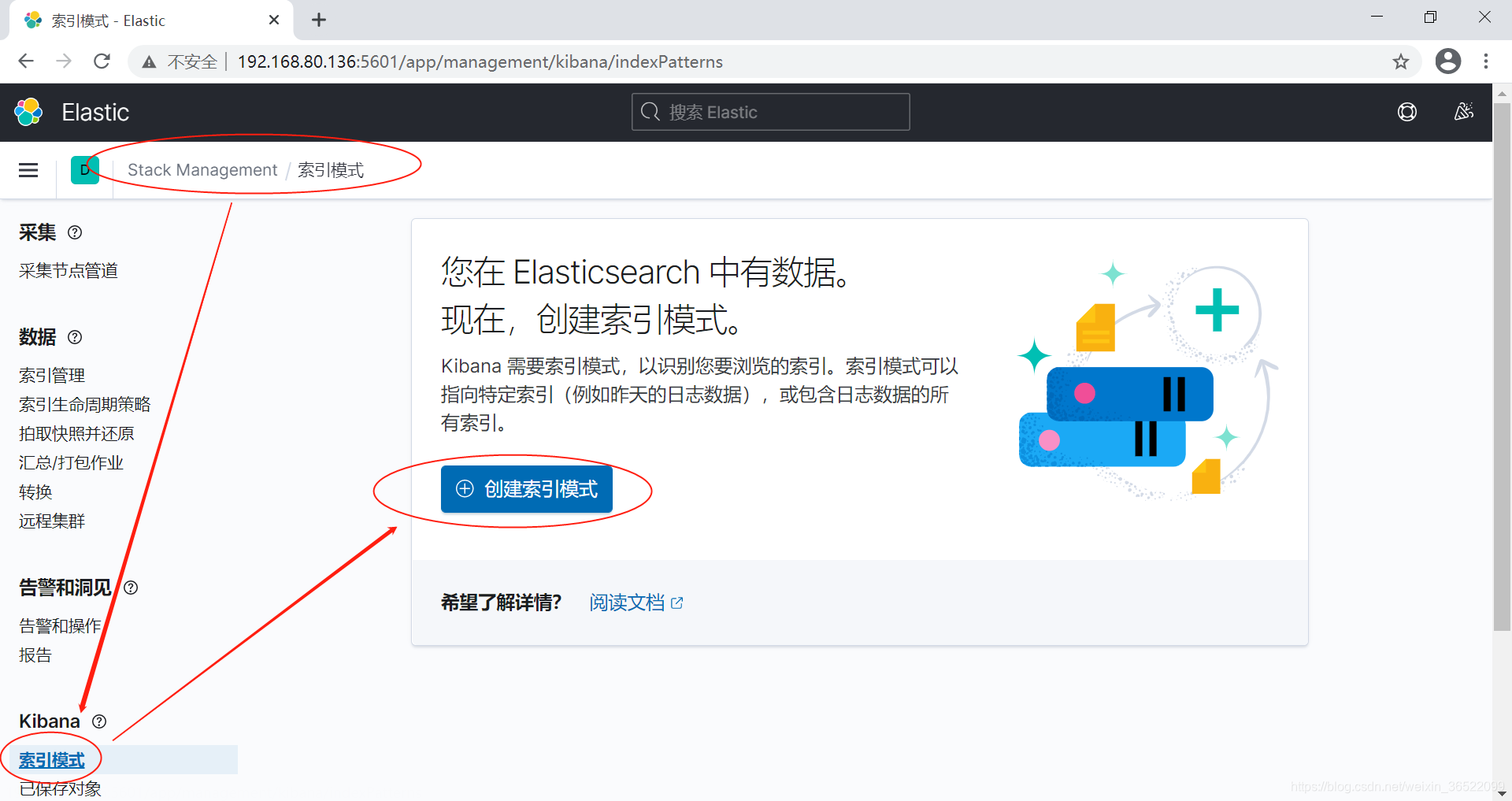Screen dimensions: 1512x801
Task: Open the Chrome three-dot menu
Action: pos(1486,61)
